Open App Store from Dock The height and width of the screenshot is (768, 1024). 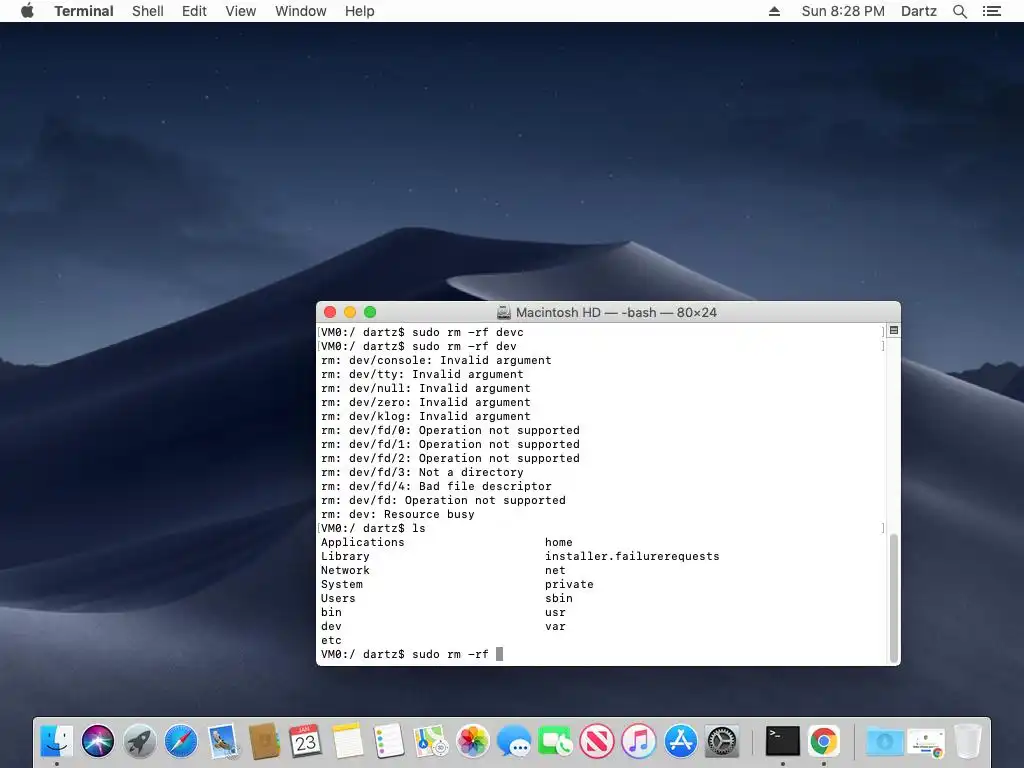click(680, 741)
